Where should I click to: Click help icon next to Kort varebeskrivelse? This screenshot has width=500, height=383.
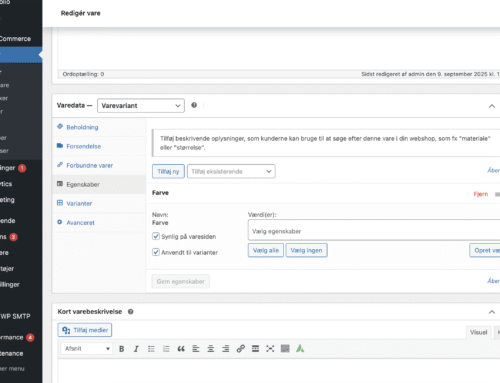click(131, 312)
